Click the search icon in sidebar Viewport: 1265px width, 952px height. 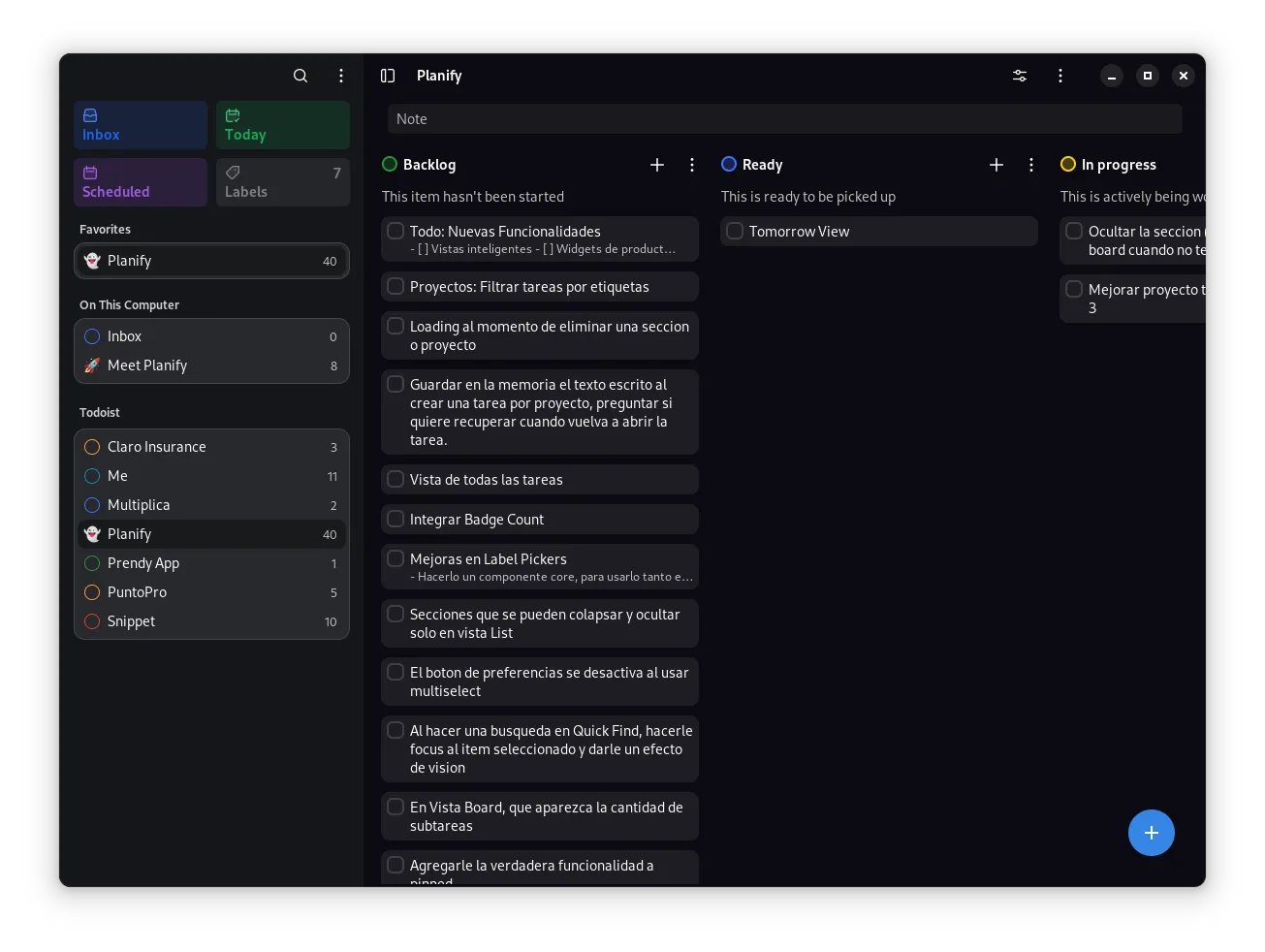[x=300, y=76]
